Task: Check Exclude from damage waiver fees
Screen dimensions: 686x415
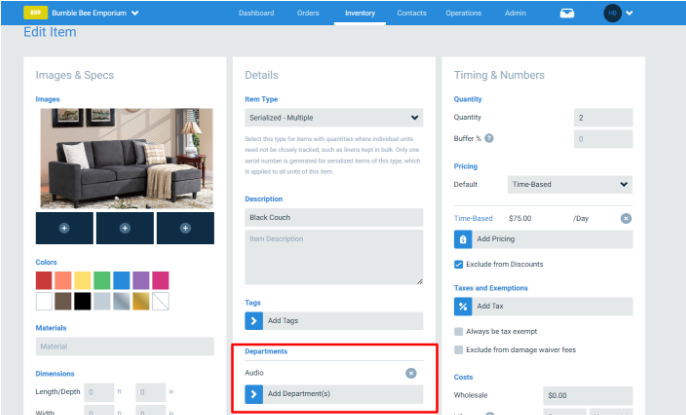Action: (x=458, y=349)
